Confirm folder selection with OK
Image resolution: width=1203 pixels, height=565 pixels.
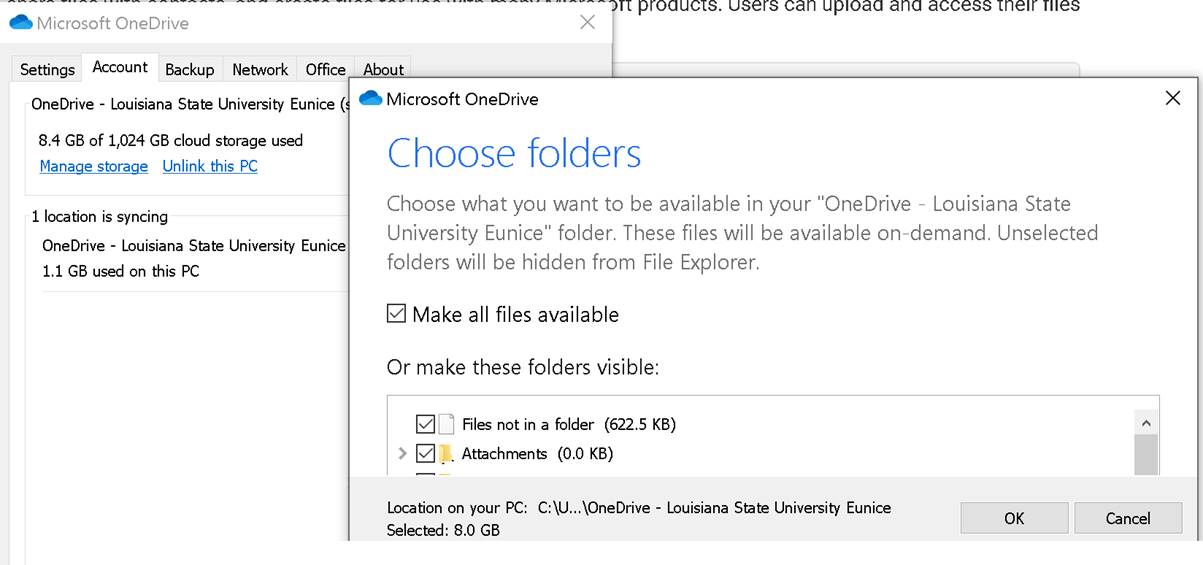1014,518
